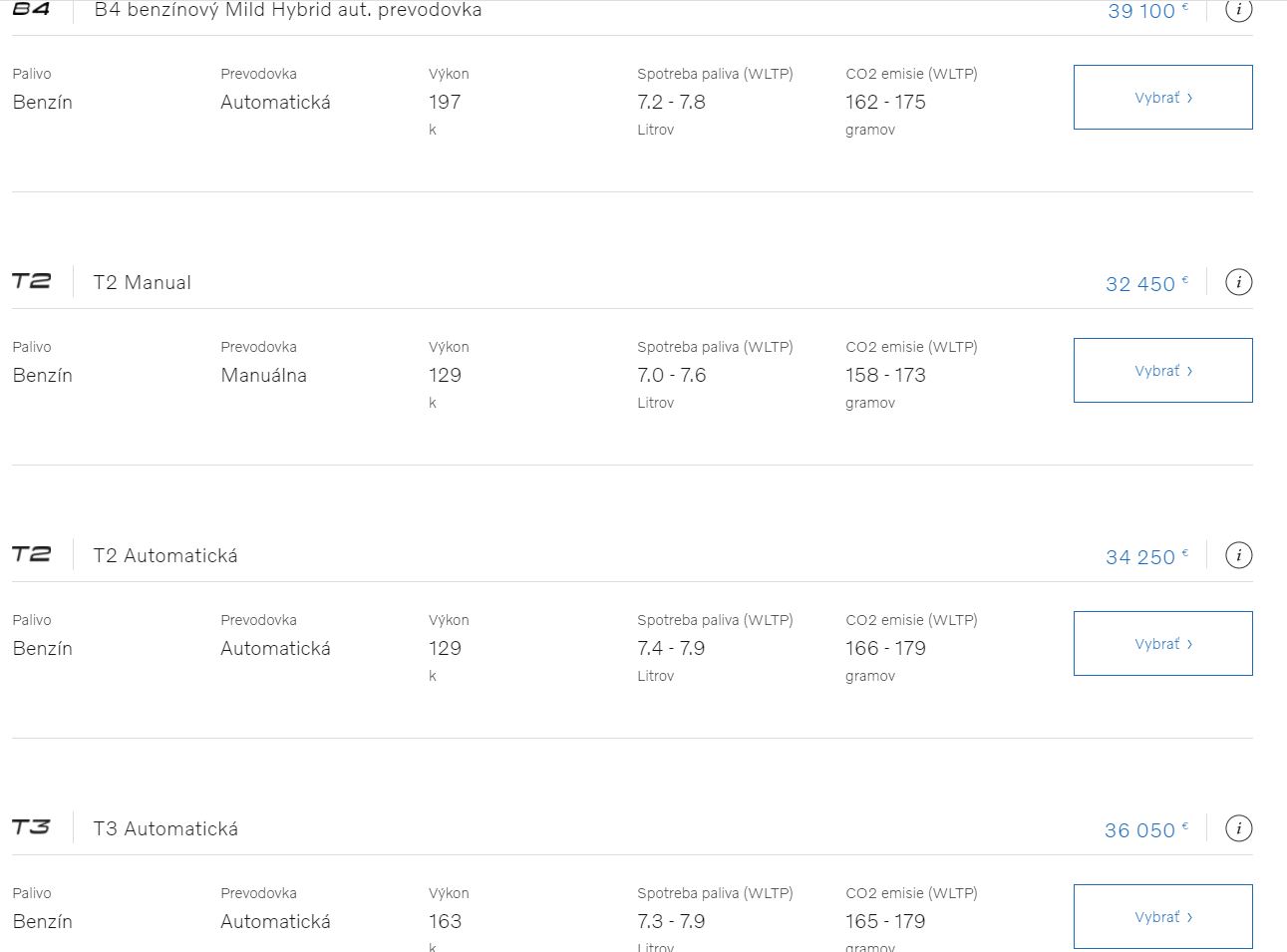Click the B4 engine badge logo

click(x=31, y=9)
